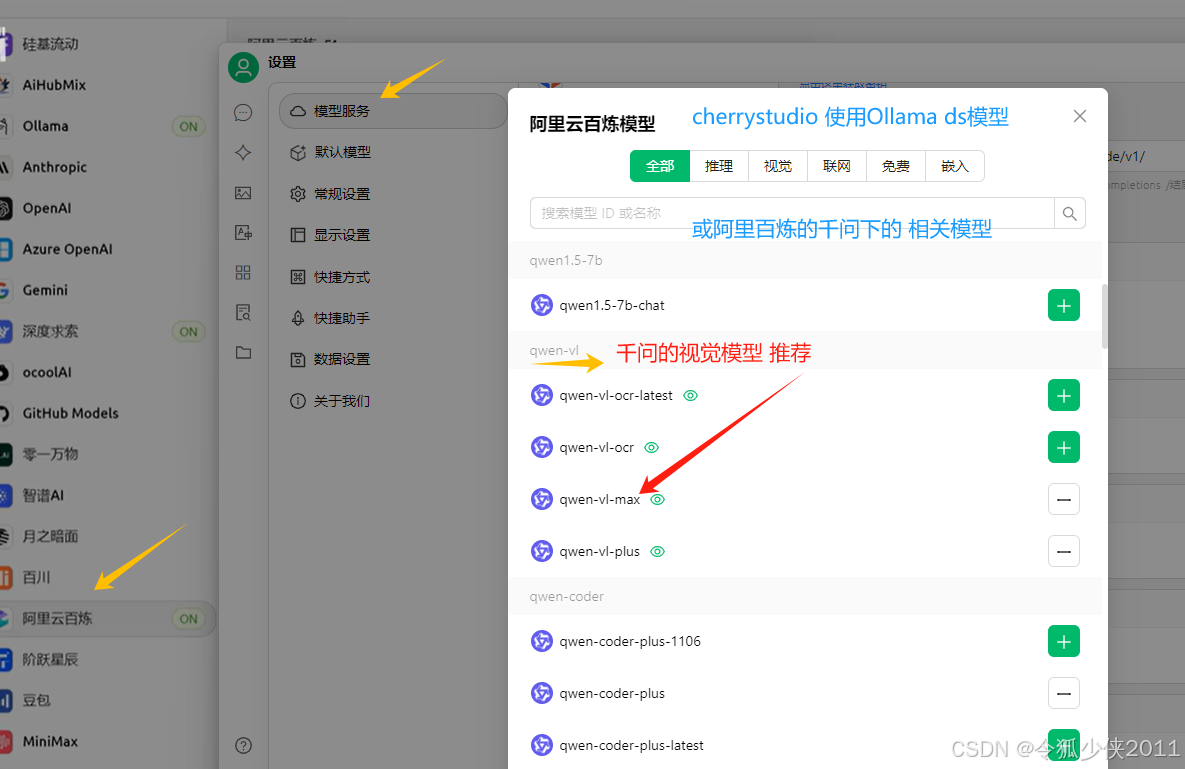Click the qwen-coder-plus-latest model name

coord(631,746)
